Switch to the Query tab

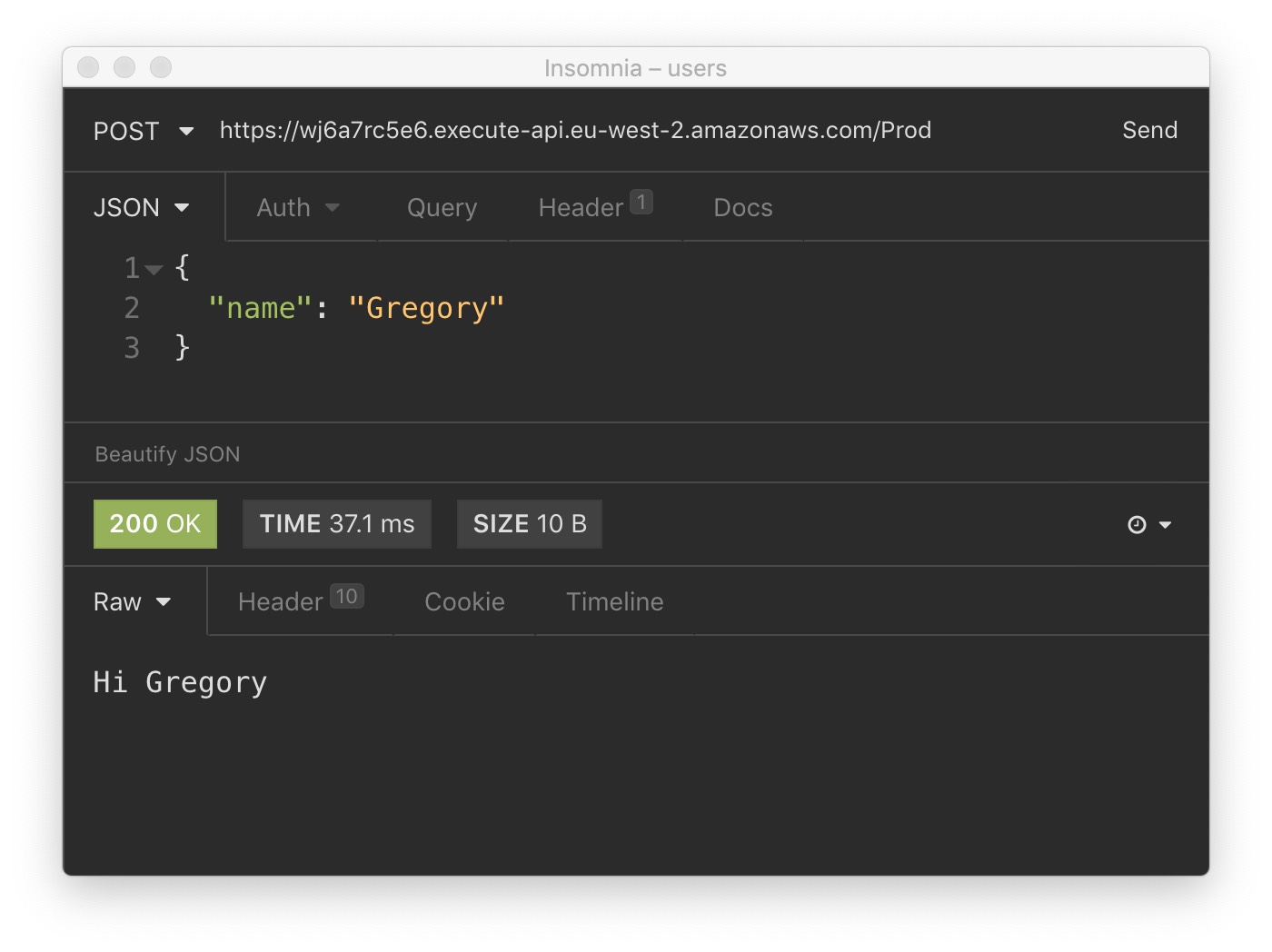(x=442, y=207)
